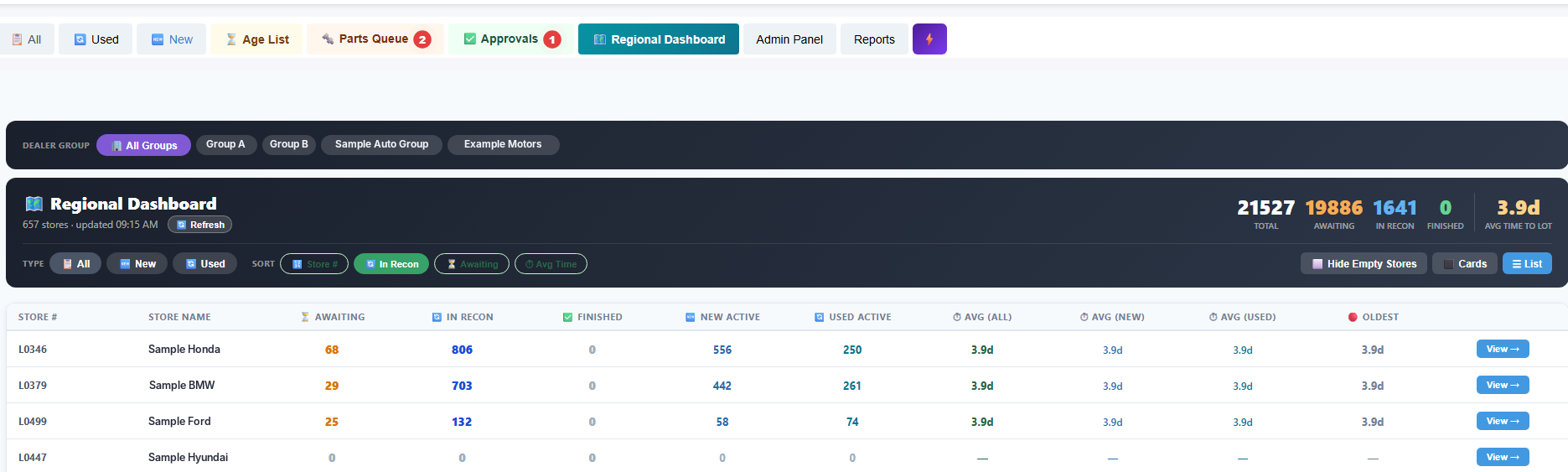Open the Age List tab
Image resolution: width=1568 pixels, height=472 pixels.
(x=256, y=39)
